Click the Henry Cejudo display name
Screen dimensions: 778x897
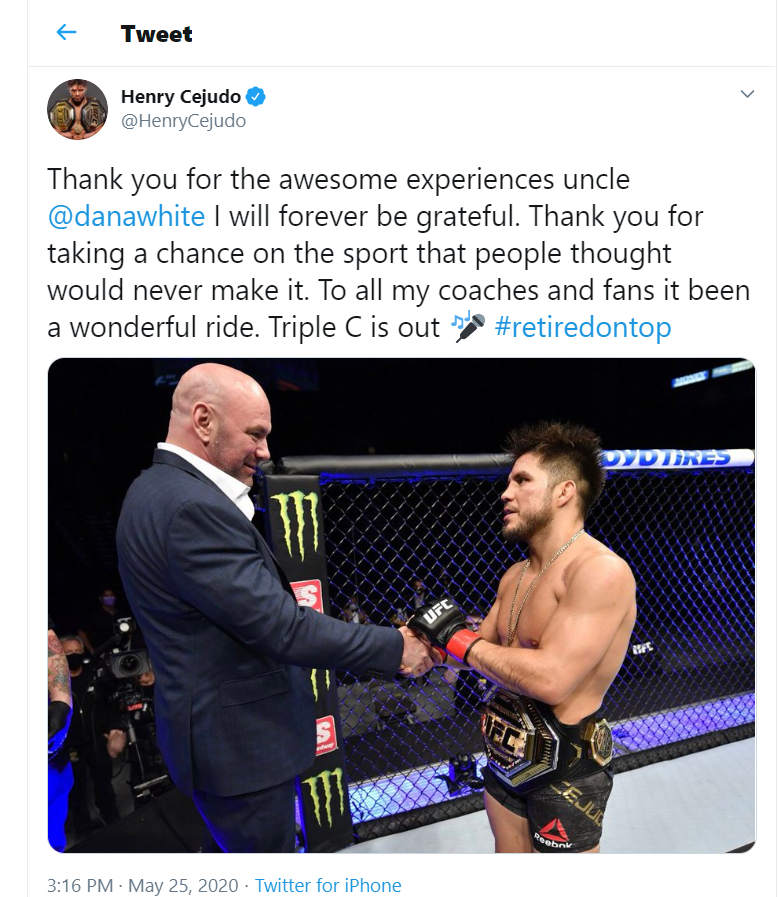[x=181, y=97]
